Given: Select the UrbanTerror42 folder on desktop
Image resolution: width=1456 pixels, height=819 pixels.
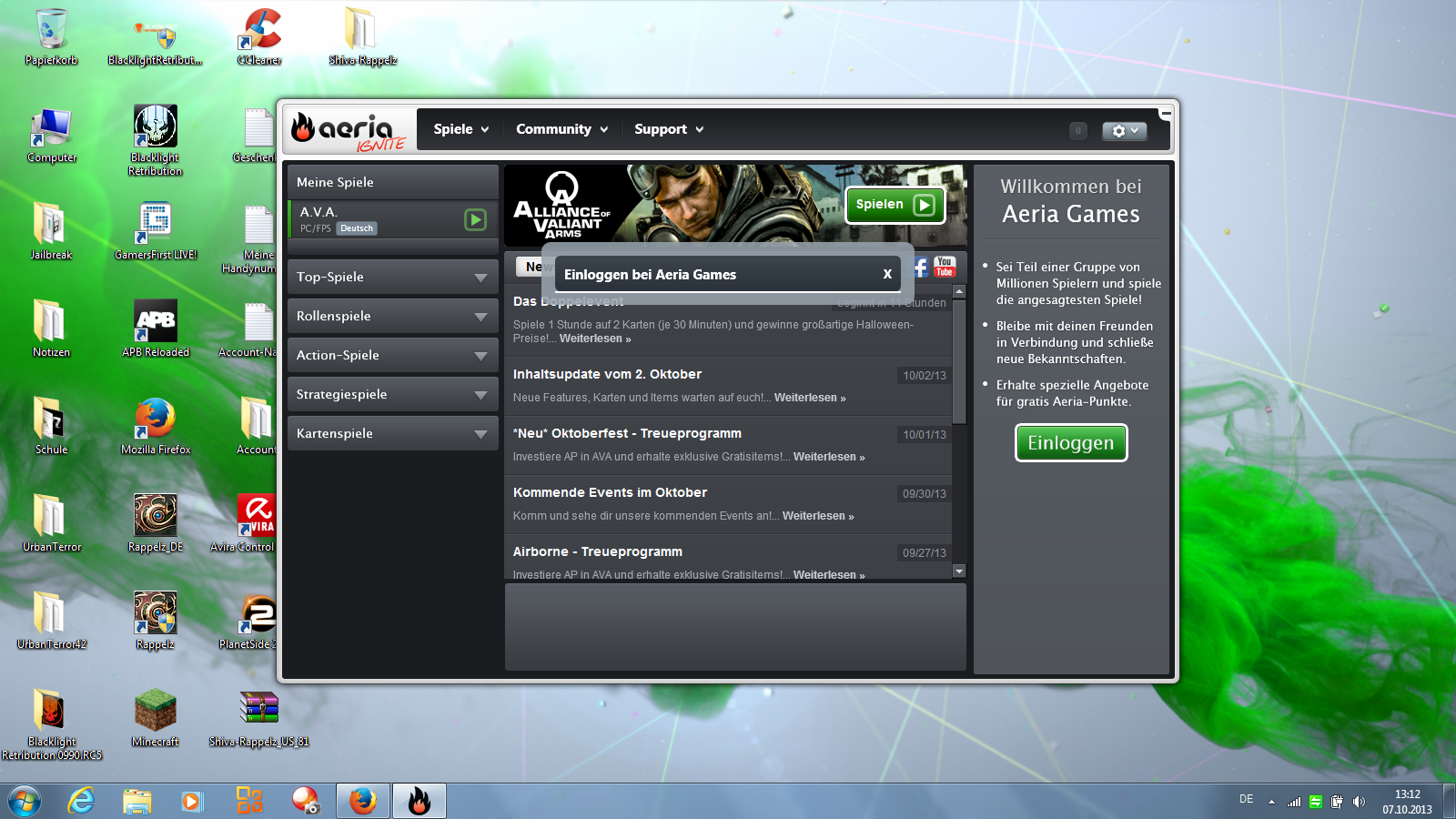Looking at the screenshot, I should coord(52,621).
